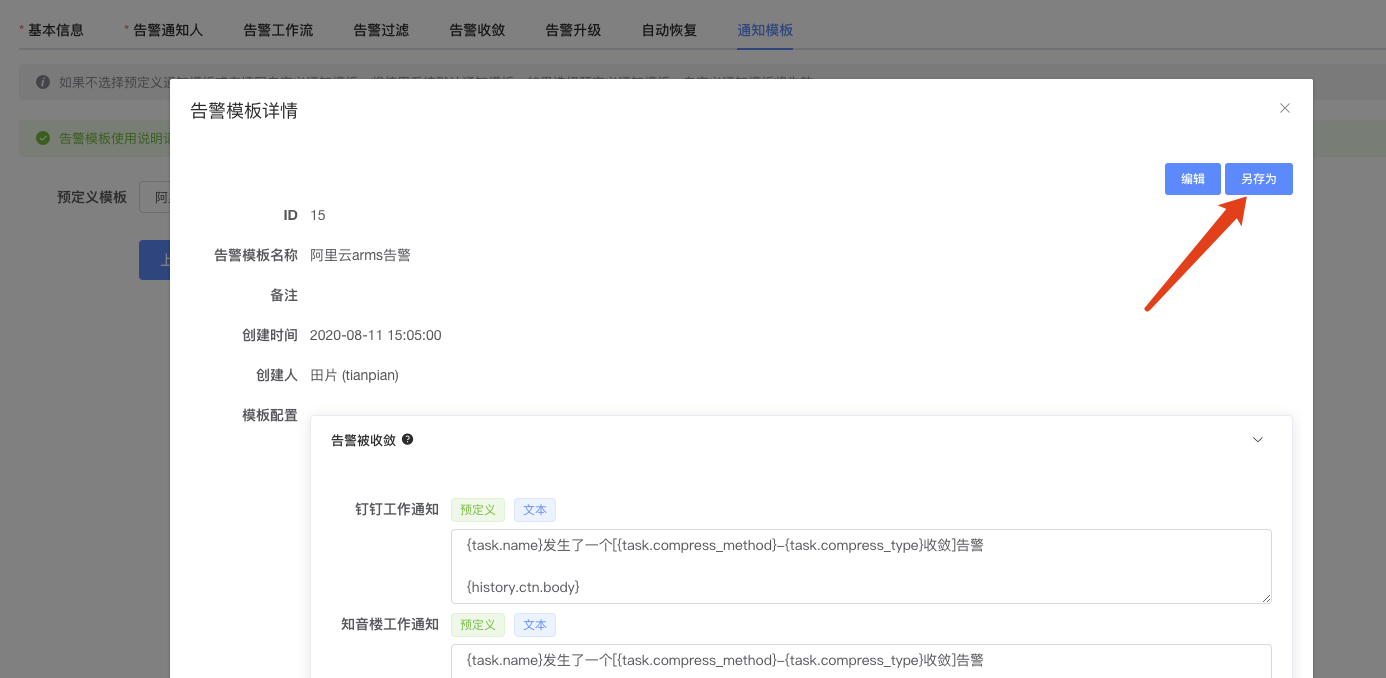Click the 钉钉工作通知 label
The image size is (1386, 678).
point(397,509)
